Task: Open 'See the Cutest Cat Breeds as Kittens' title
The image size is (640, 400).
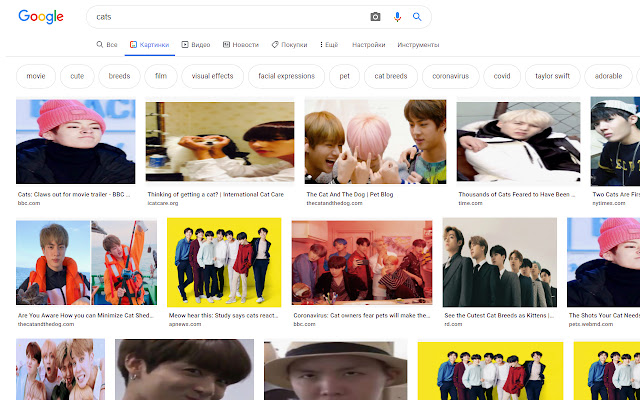Action: pos(499,316)
